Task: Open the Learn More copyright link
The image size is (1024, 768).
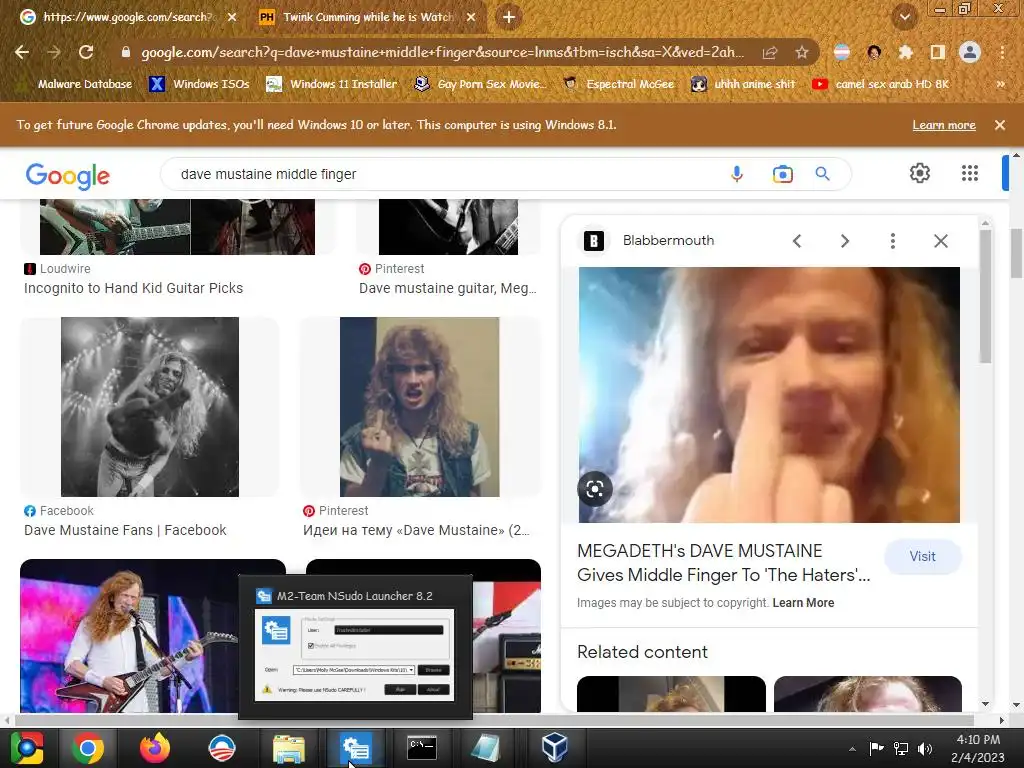Action: (803, 603)
